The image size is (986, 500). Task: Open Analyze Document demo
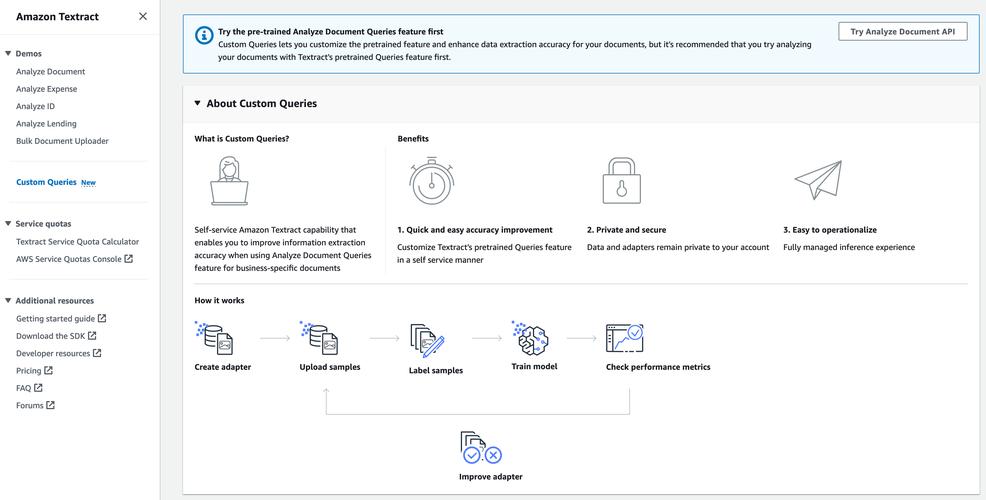tap(50, 72)
